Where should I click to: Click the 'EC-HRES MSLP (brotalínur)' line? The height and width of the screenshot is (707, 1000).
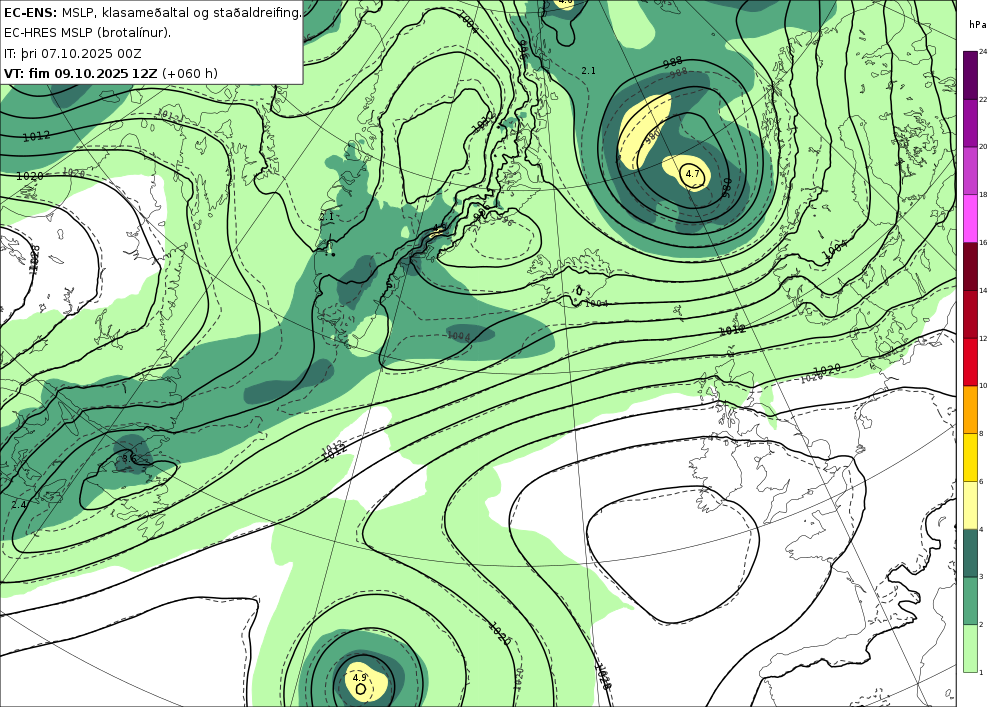pyautogui.click(x=87, y=33)
